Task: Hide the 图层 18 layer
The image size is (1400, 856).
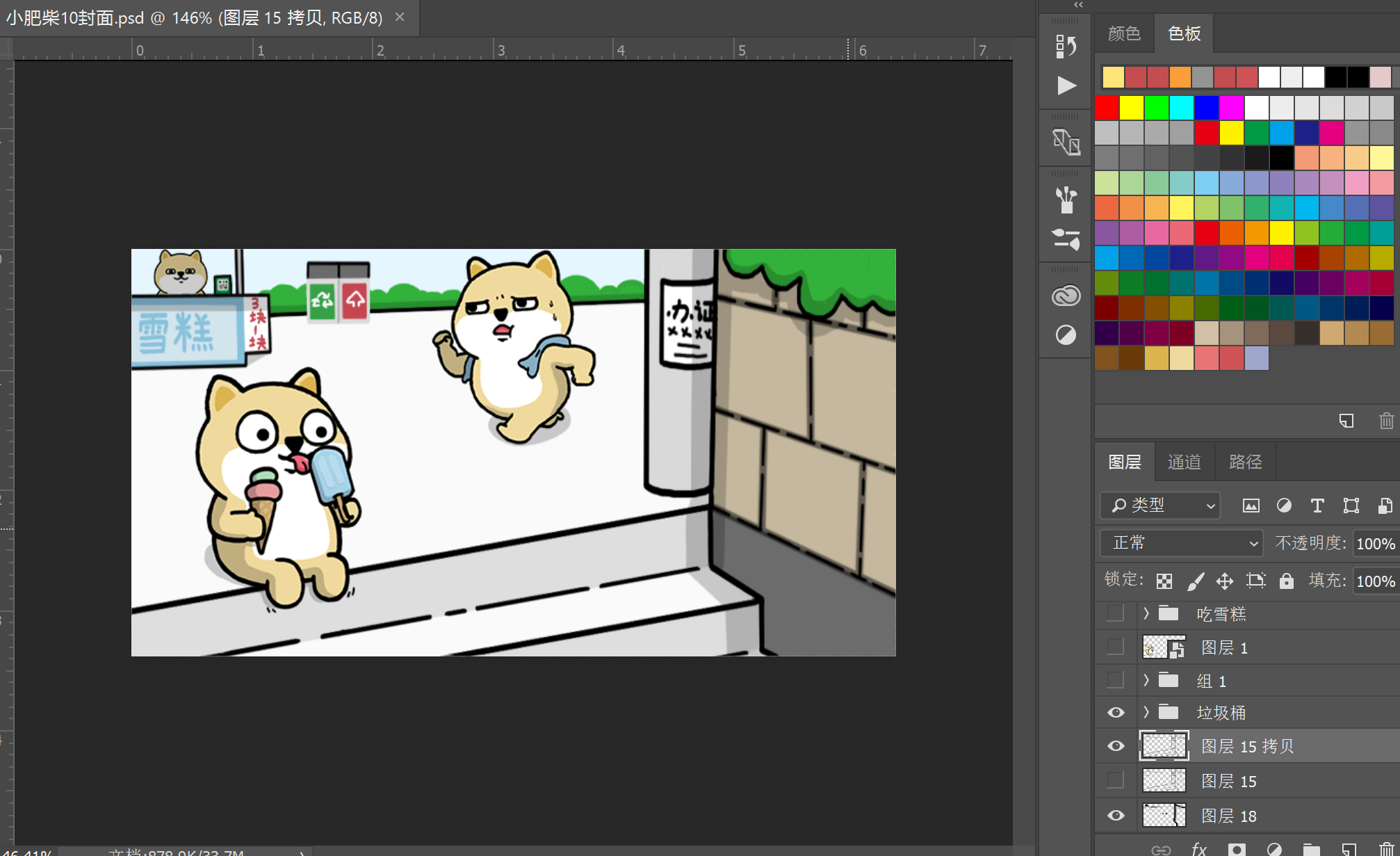Action: pyautogui.click(x=1116, y=815)
